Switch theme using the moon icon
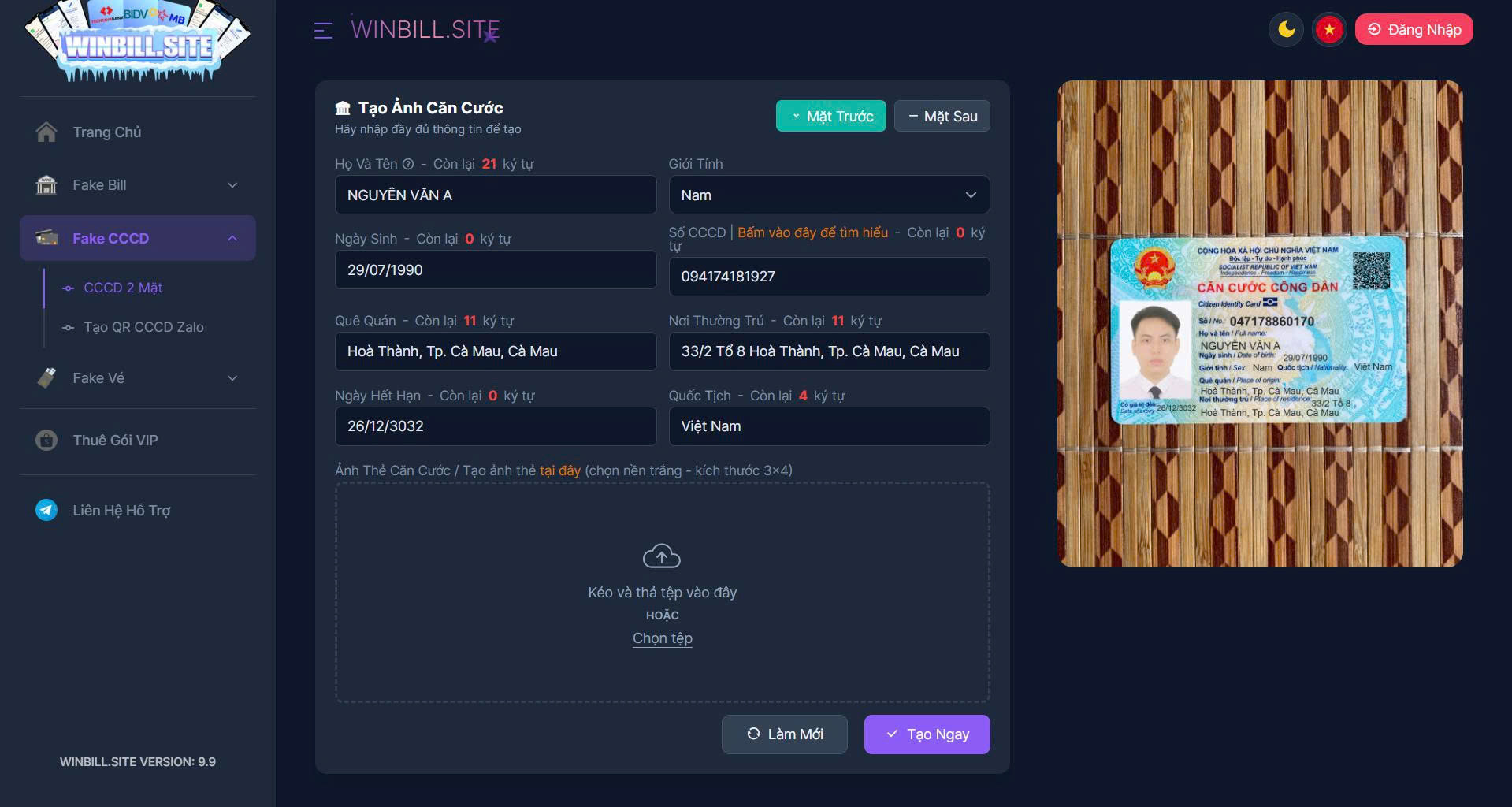Screen dimensions: 1512x807 [x=1287, y=30]
